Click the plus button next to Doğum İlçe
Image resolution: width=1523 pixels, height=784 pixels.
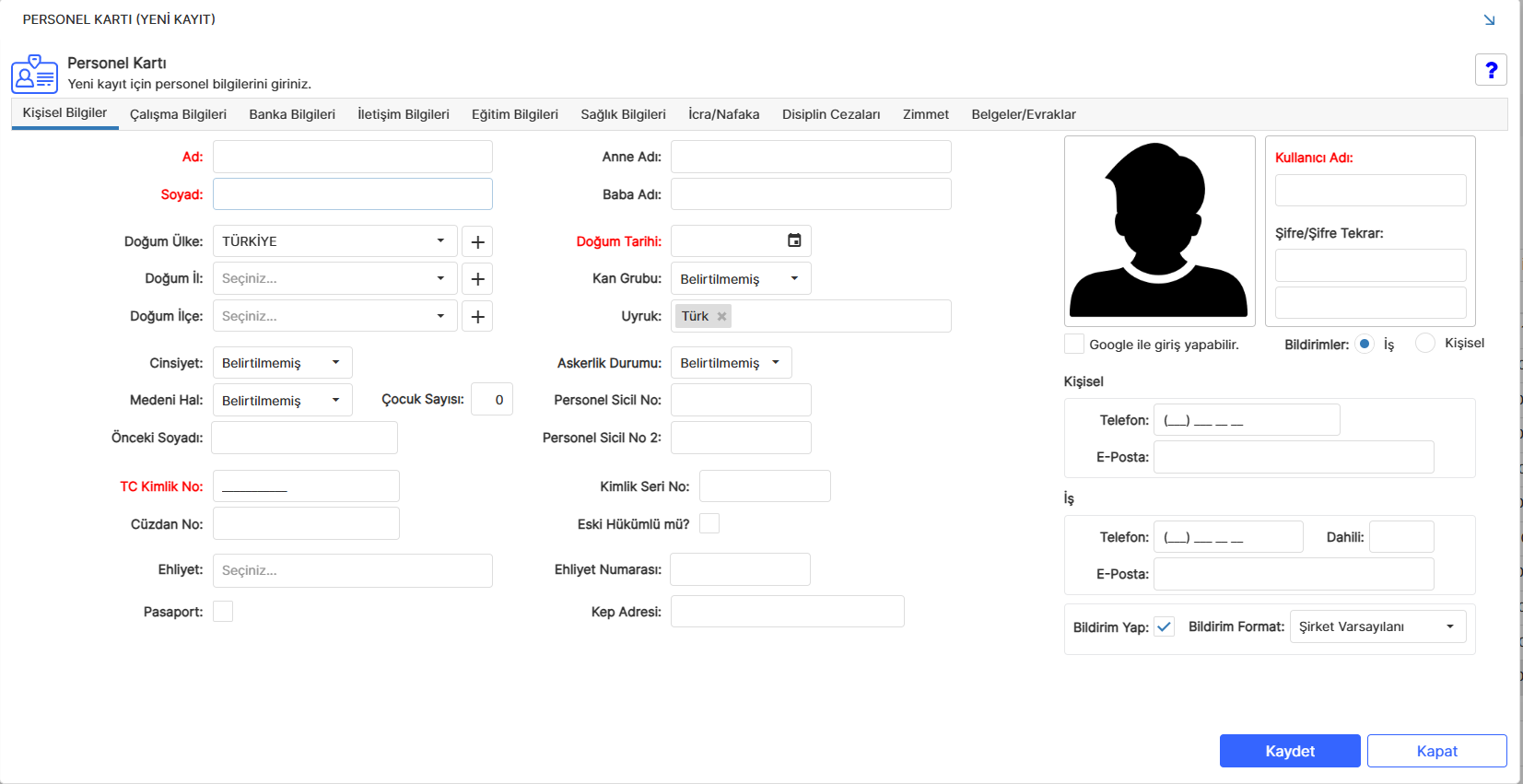tap(477, 316)
